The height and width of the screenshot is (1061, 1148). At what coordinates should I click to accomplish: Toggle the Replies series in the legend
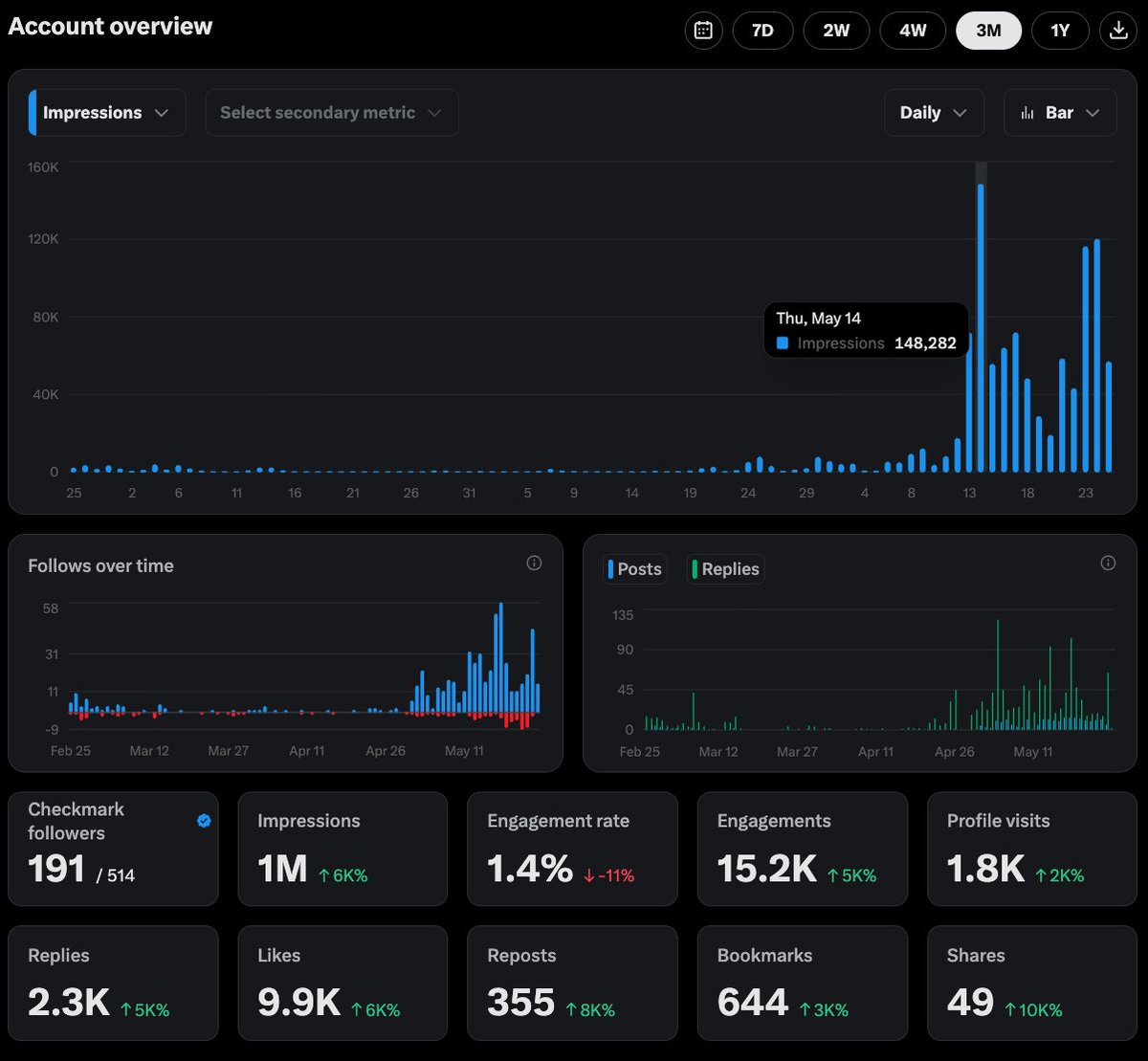[x=725, y=569]
